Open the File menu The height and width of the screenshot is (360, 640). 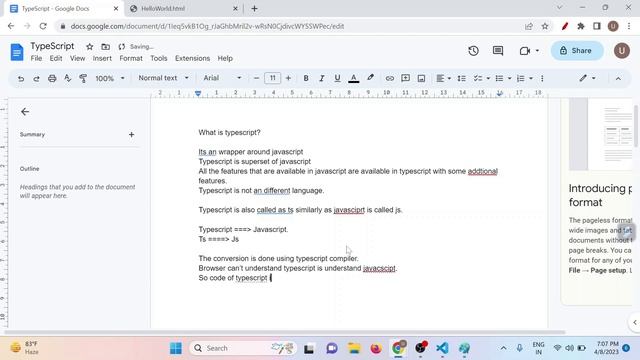tap(36, 58)
